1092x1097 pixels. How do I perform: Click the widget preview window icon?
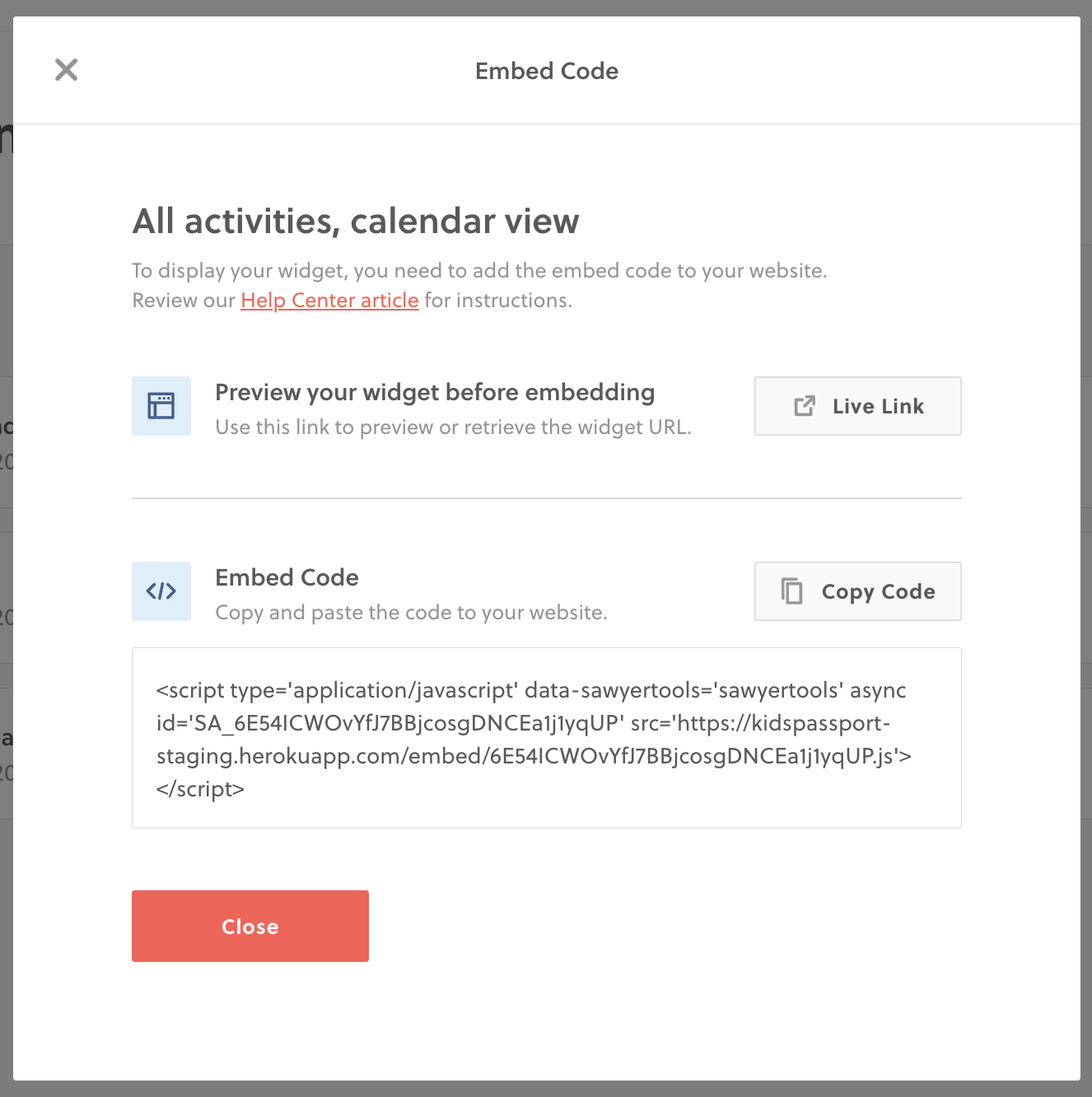tap(161, 406)
